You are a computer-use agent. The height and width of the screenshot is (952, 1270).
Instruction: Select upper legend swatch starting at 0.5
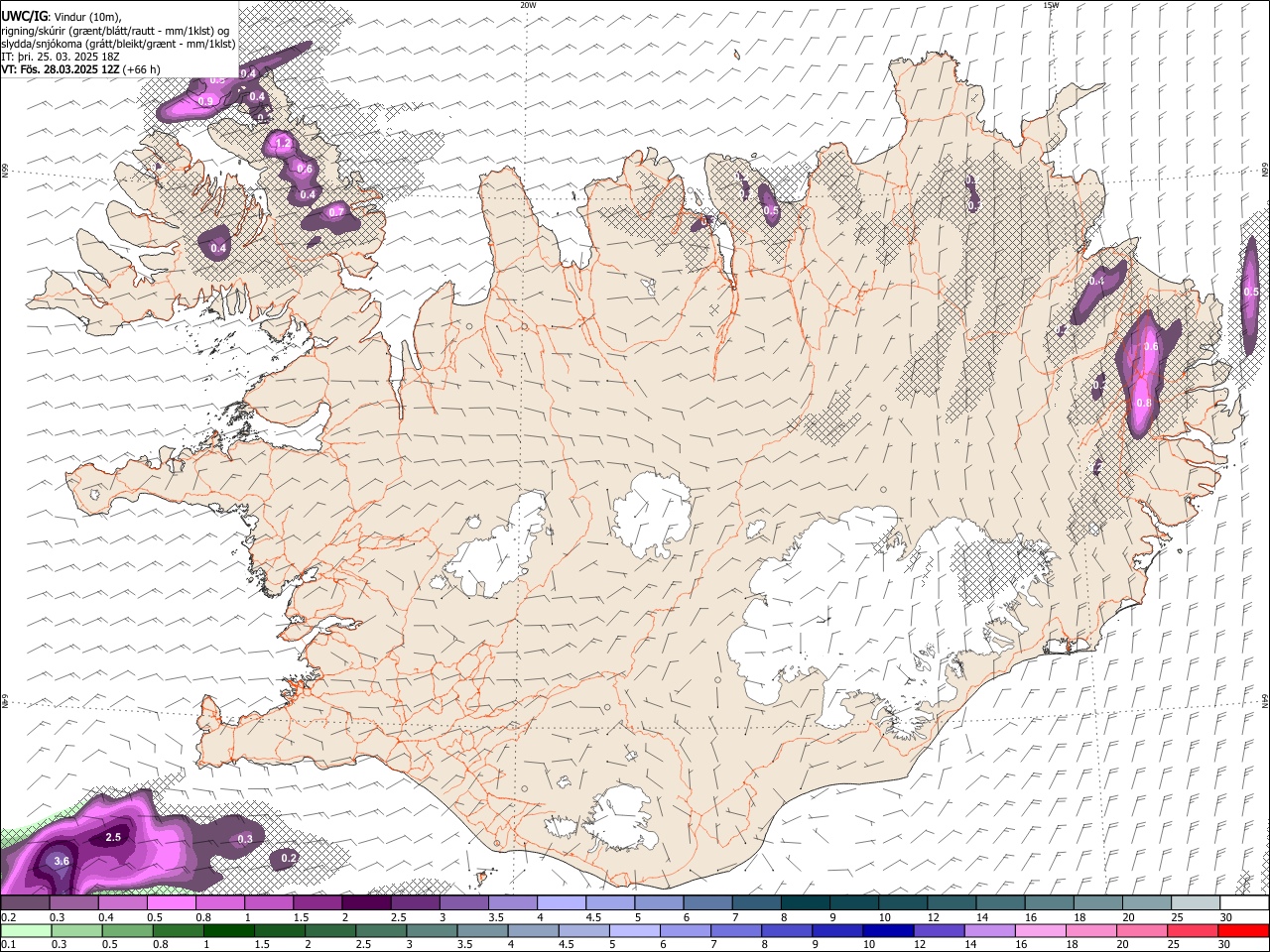pos(171,903)
